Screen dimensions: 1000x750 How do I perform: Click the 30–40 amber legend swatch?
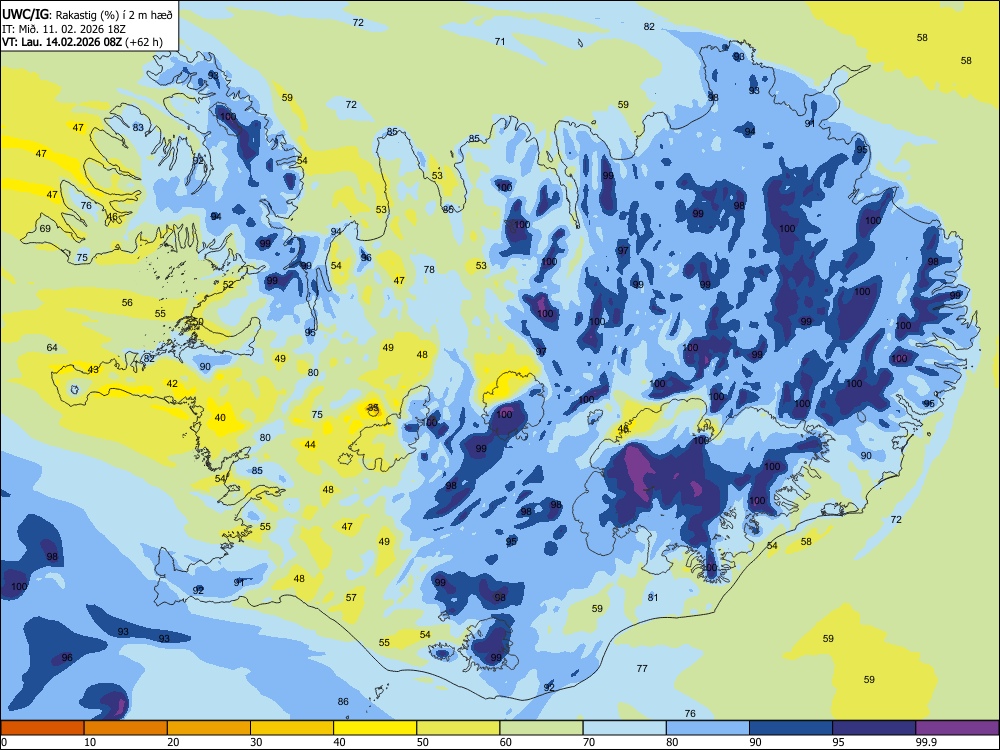click(x=292, y=728)
